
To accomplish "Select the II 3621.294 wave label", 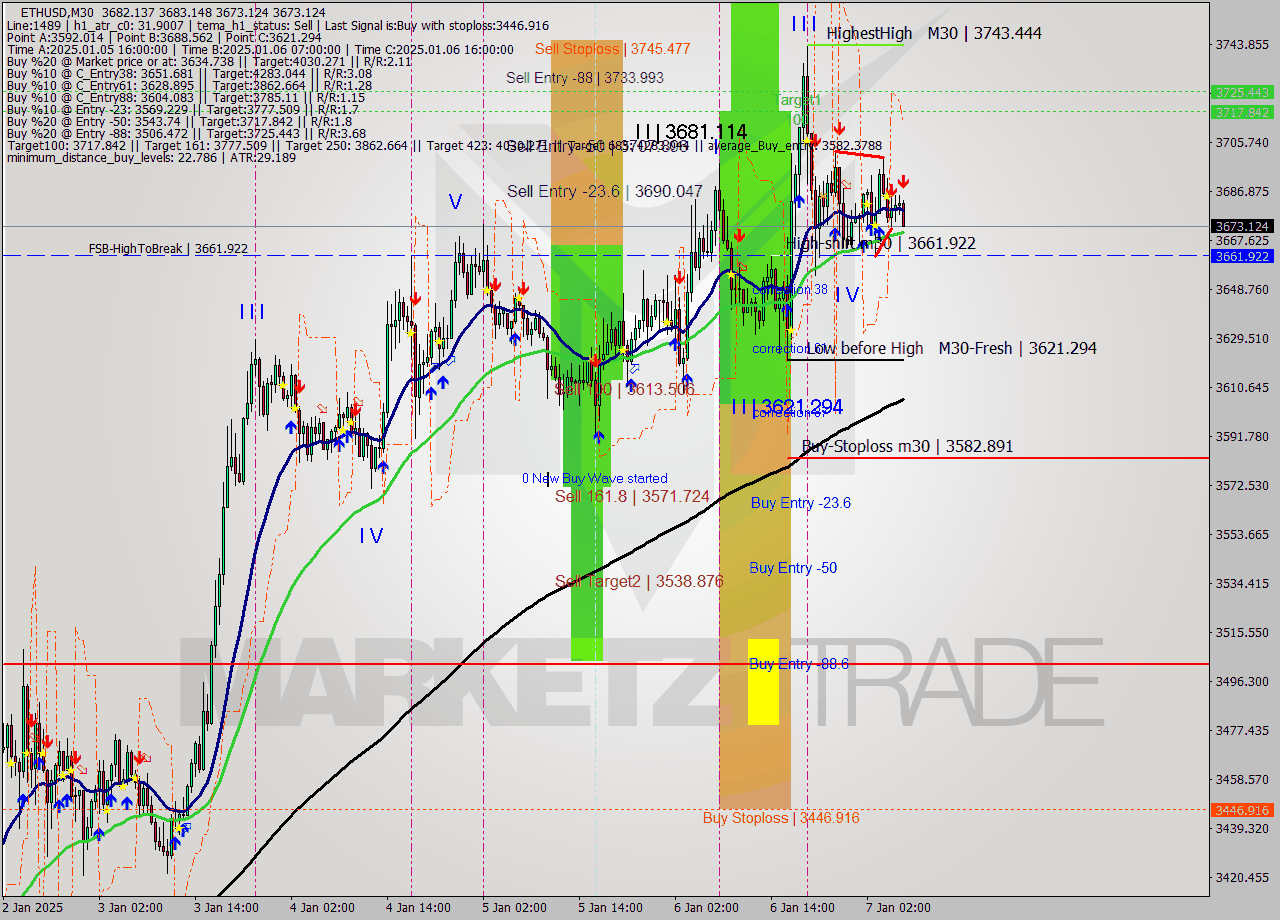I will pos(787,406).
